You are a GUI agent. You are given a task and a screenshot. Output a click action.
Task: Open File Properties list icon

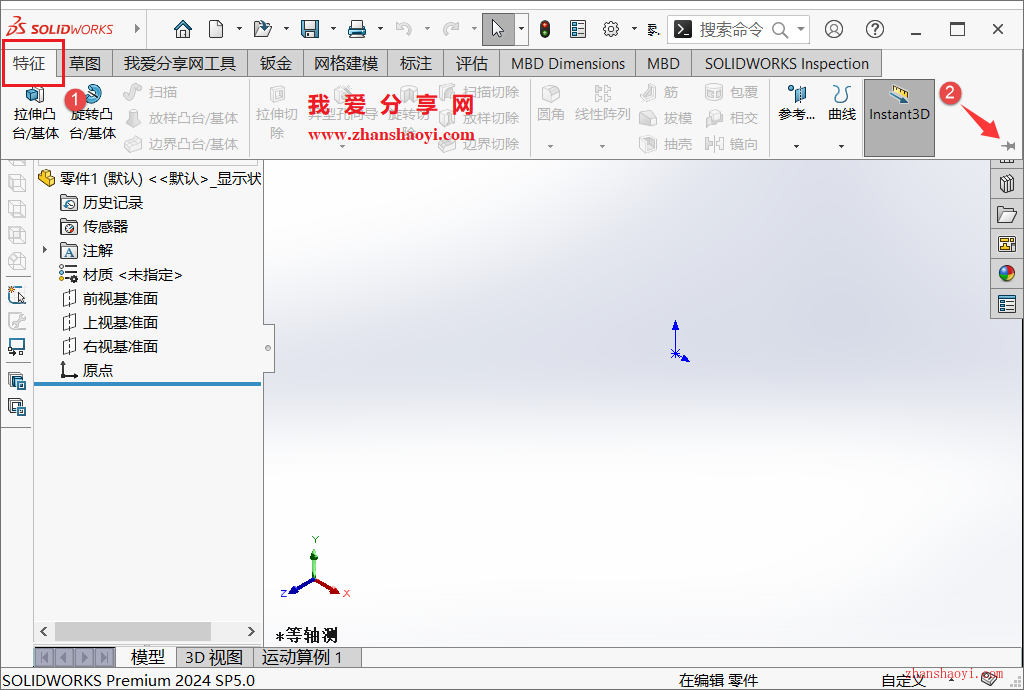[x=578, y=29]
